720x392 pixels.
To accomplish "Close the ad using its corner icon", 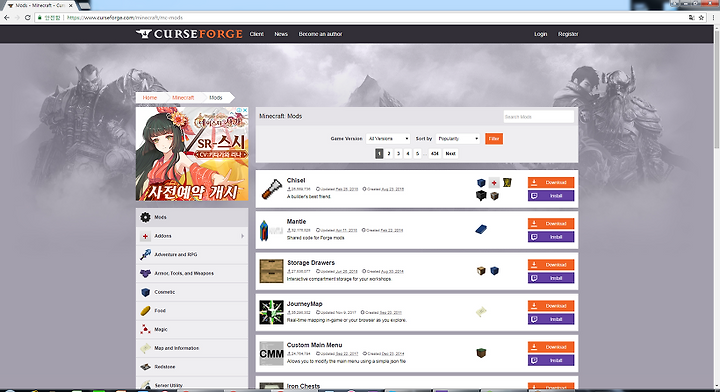I will 245,111.
